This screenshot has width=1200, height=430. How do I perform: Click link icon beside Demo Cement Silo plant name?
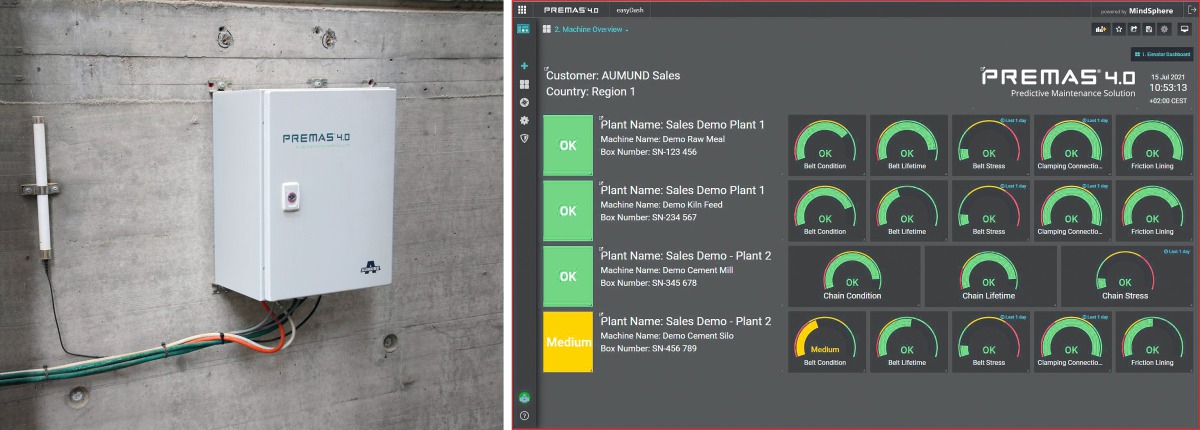coord(600,315)
